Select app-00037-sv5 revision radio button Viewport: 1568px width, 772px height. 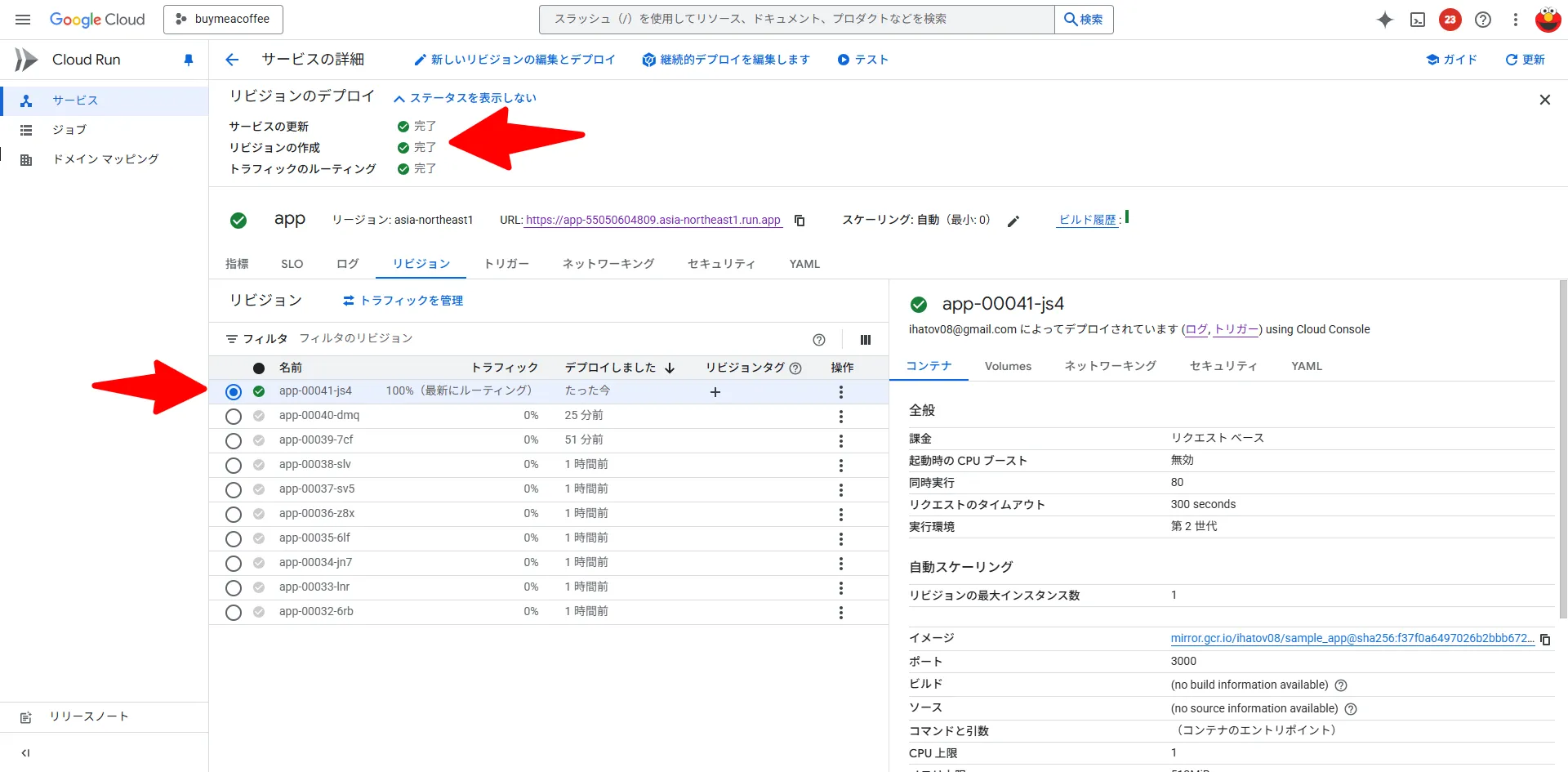234,489
